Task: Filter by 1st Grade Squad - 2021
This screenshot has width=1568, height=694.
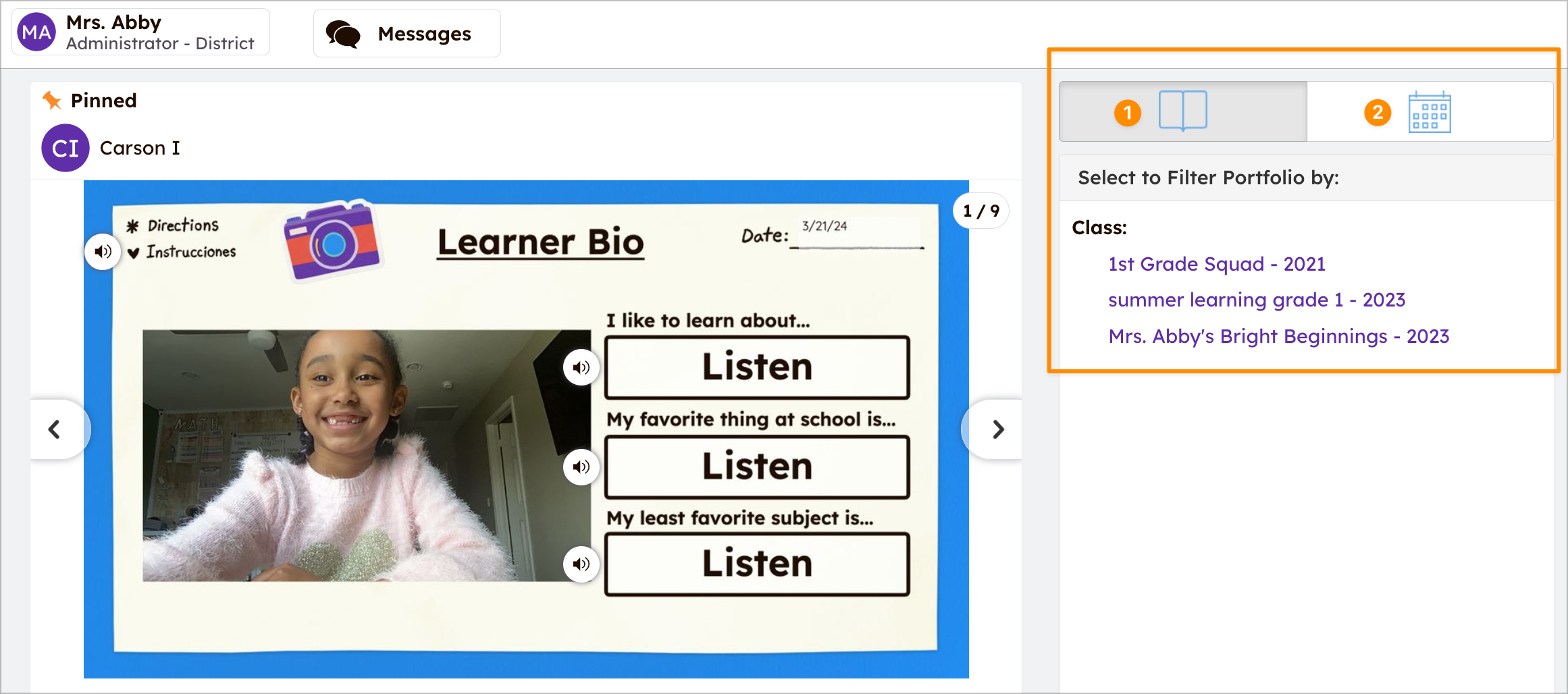Action: point(1216,264)
